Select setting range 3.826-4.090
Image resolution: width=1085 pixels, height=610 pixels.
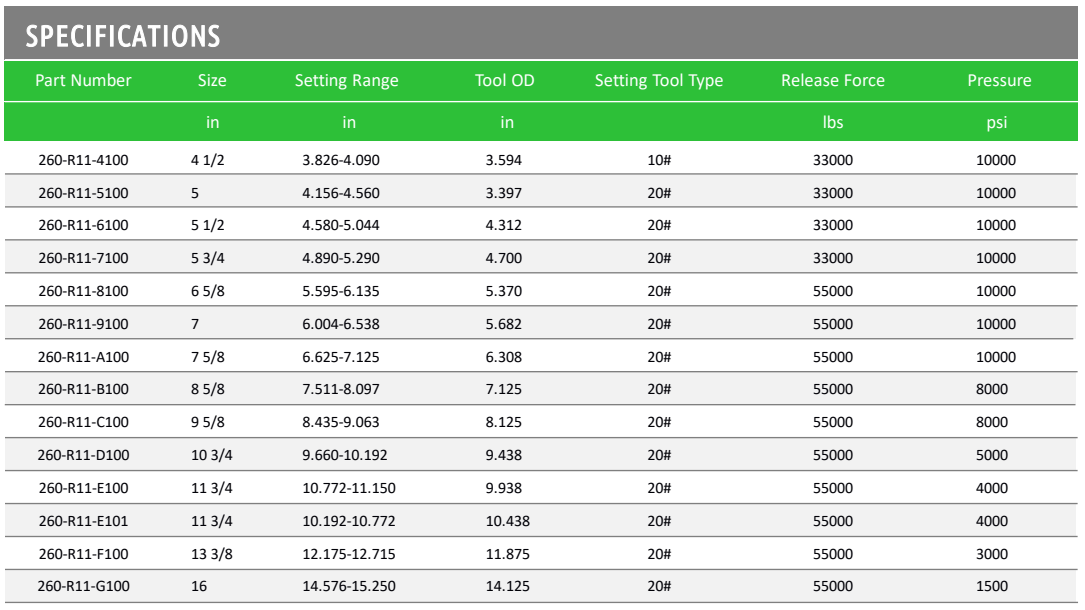pyautogui.click(x=341, y=160)
